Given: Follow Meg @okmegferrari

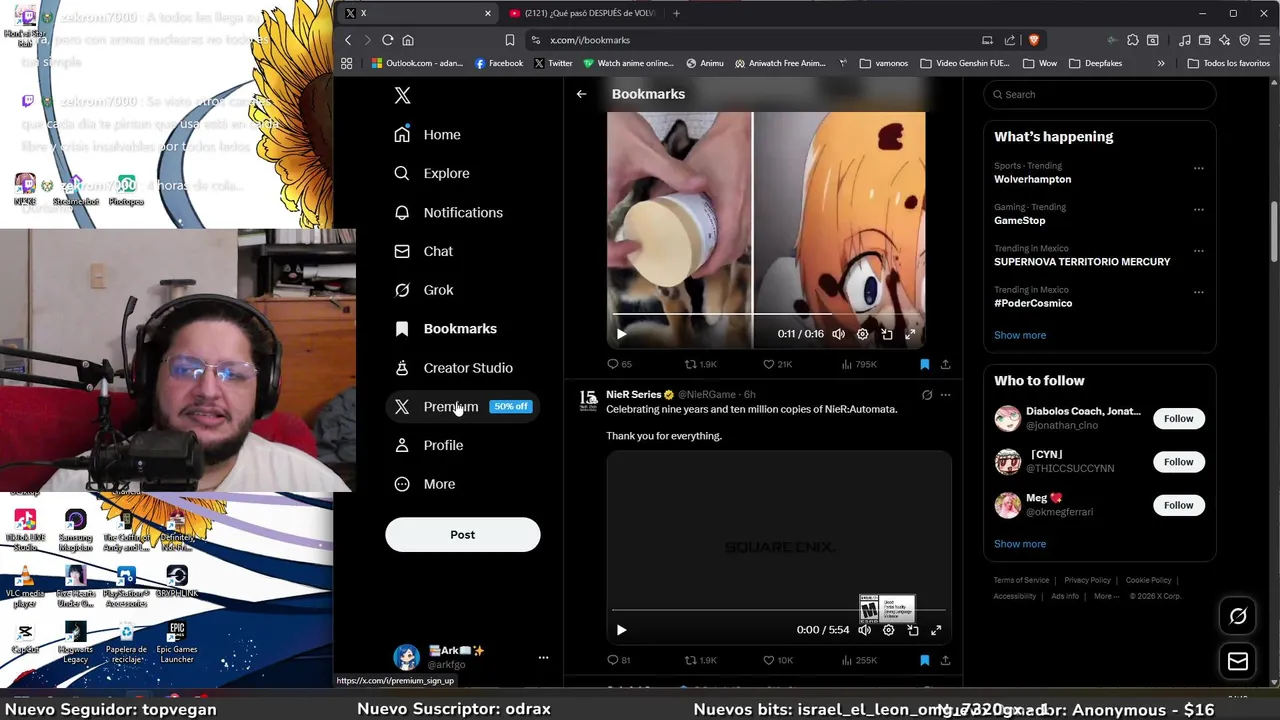Looking at the screenshot, I should coord(1178,505).
